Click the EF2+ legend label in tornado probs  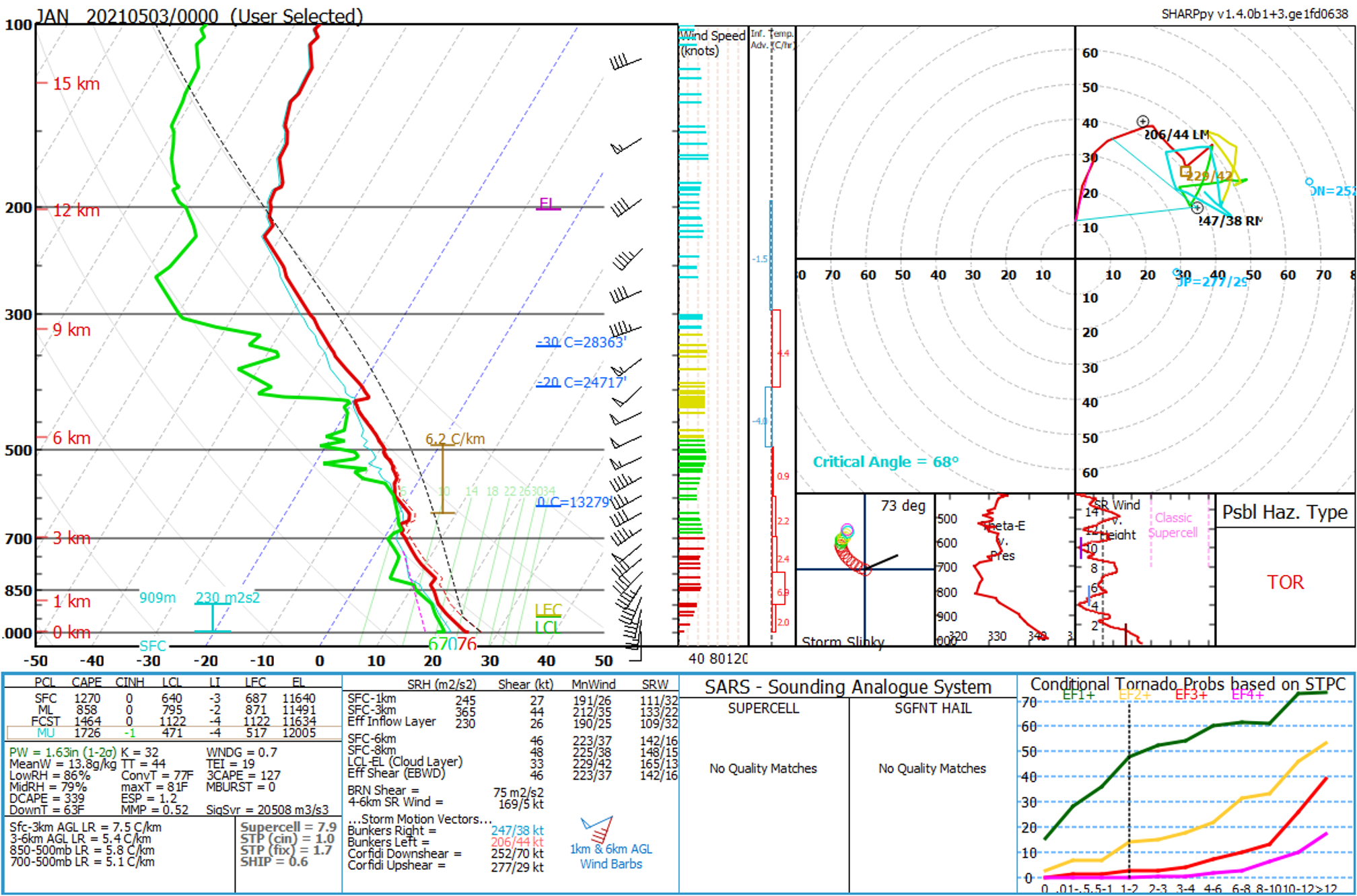point(1134,695)
